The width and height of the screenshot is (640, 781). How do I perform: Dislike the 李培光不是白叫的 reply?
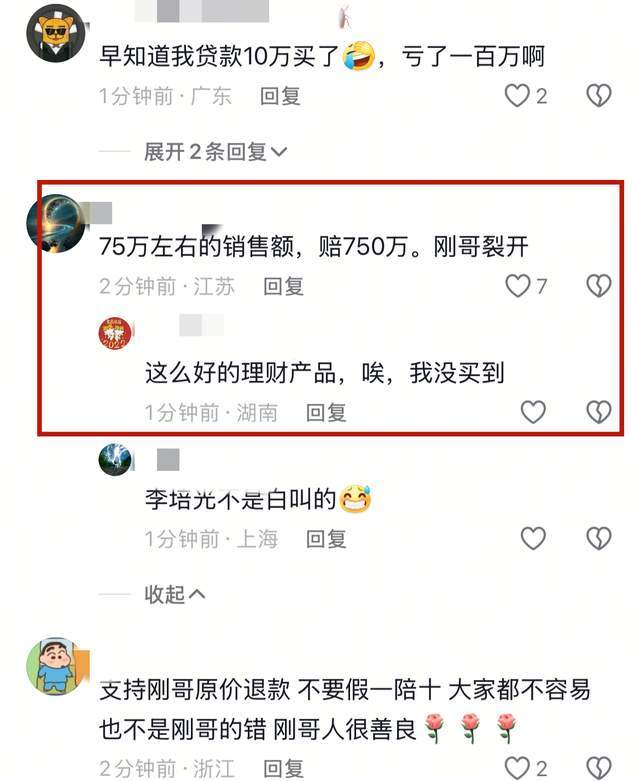(599, 538)
